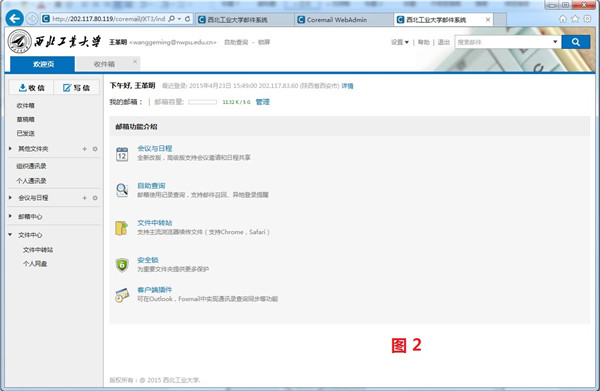The height and width of the screenshot is (391, 600).
Task: Open address bar dropdown arrow
Action: [x=179, y=19]
